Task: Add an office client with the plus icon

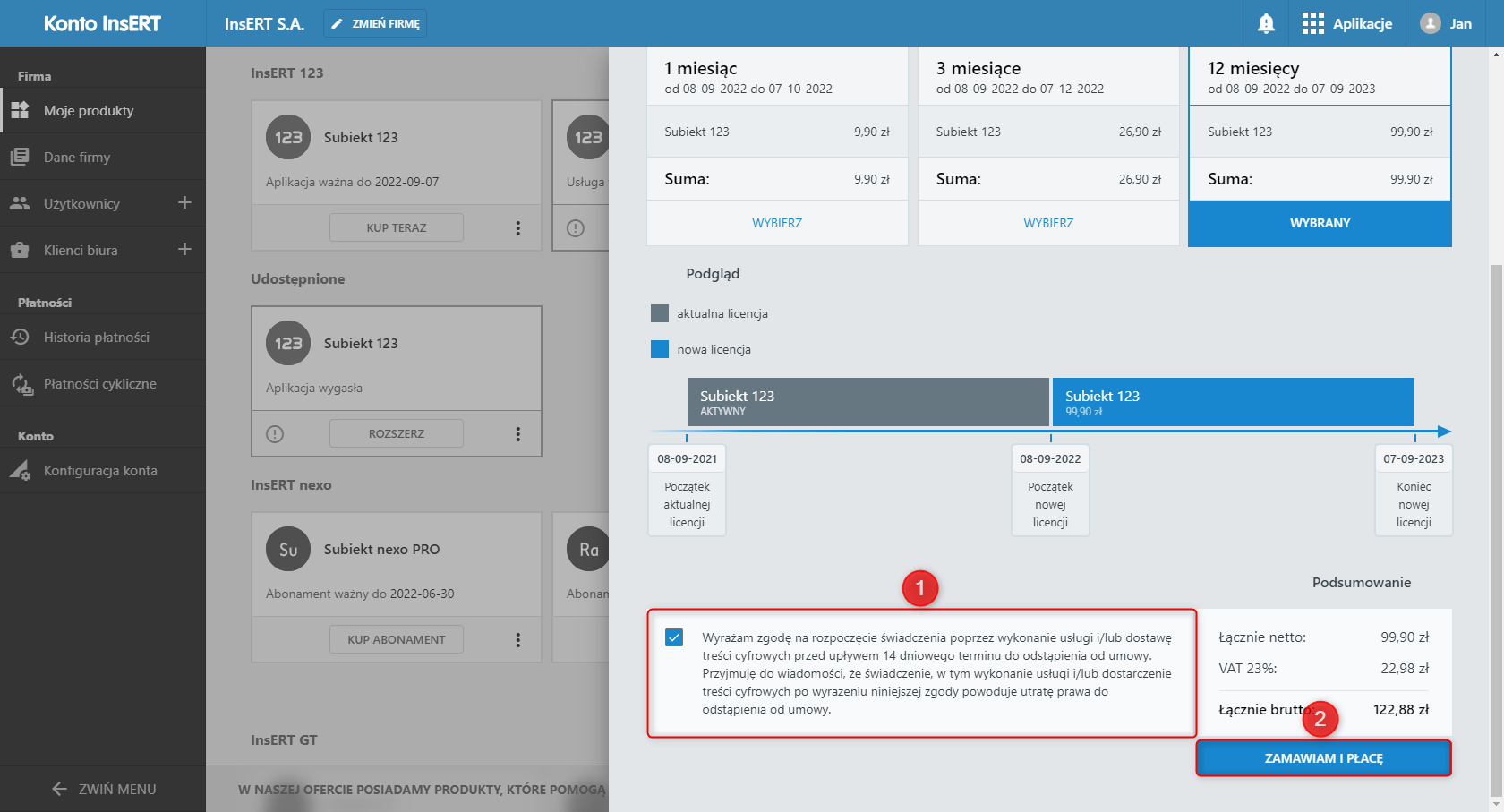Action: point(184,249)
